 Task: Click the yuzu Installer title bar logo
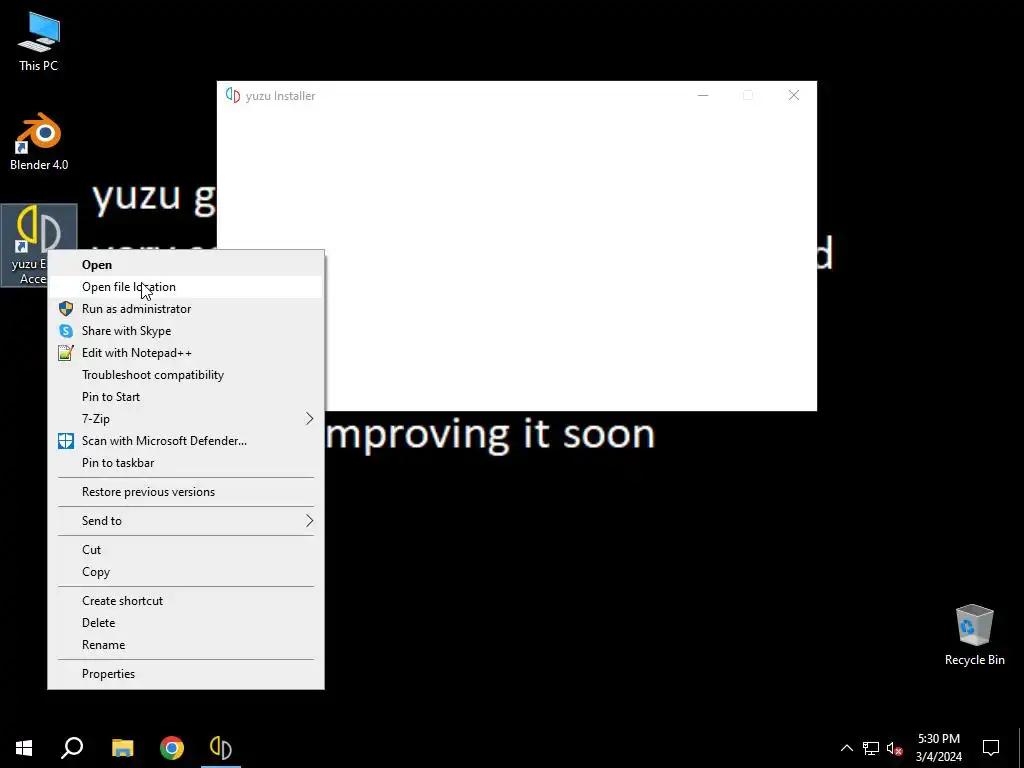(232, 95)
